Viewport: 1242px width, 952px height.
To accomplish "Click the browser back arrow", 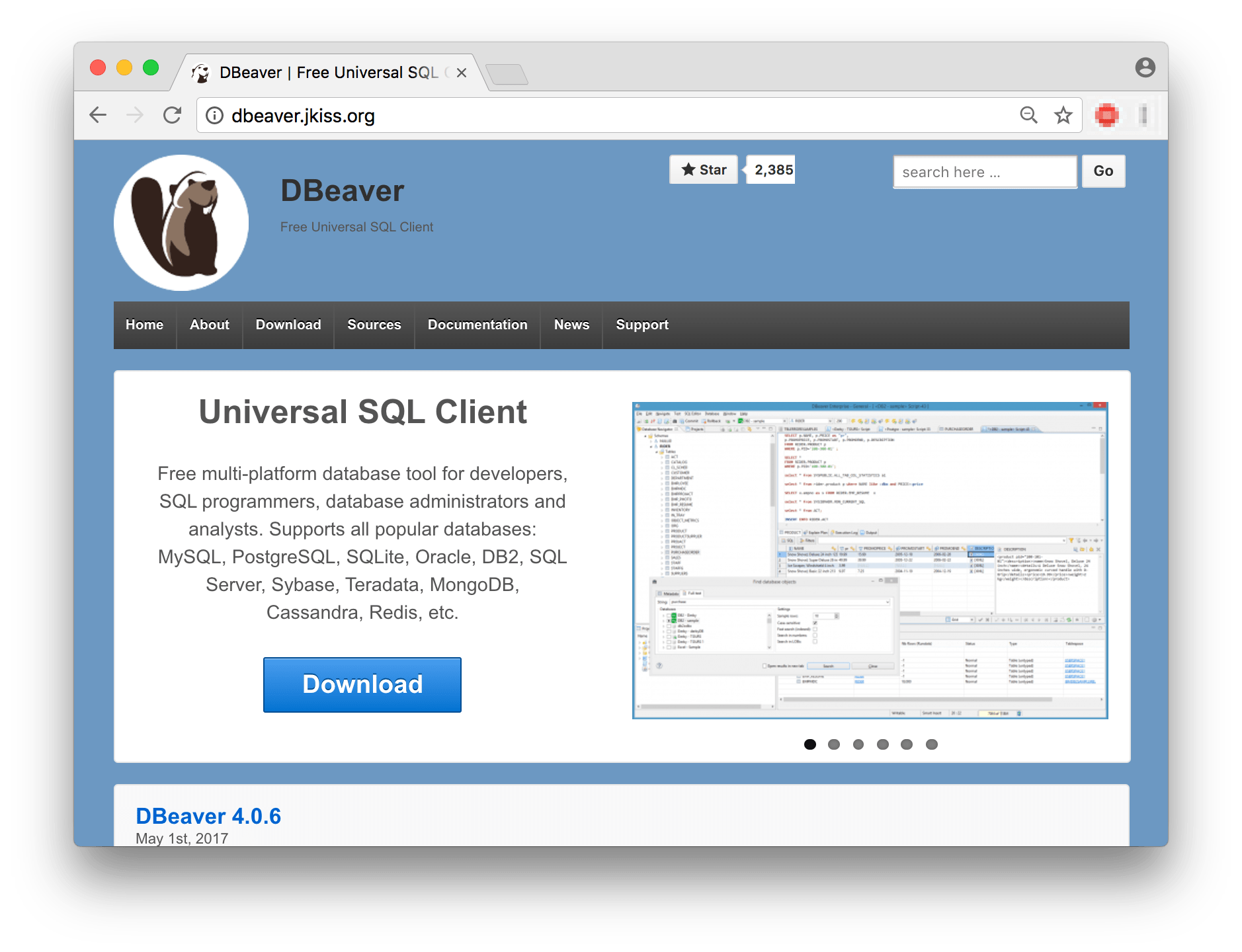I will click(x=98, y=115).
